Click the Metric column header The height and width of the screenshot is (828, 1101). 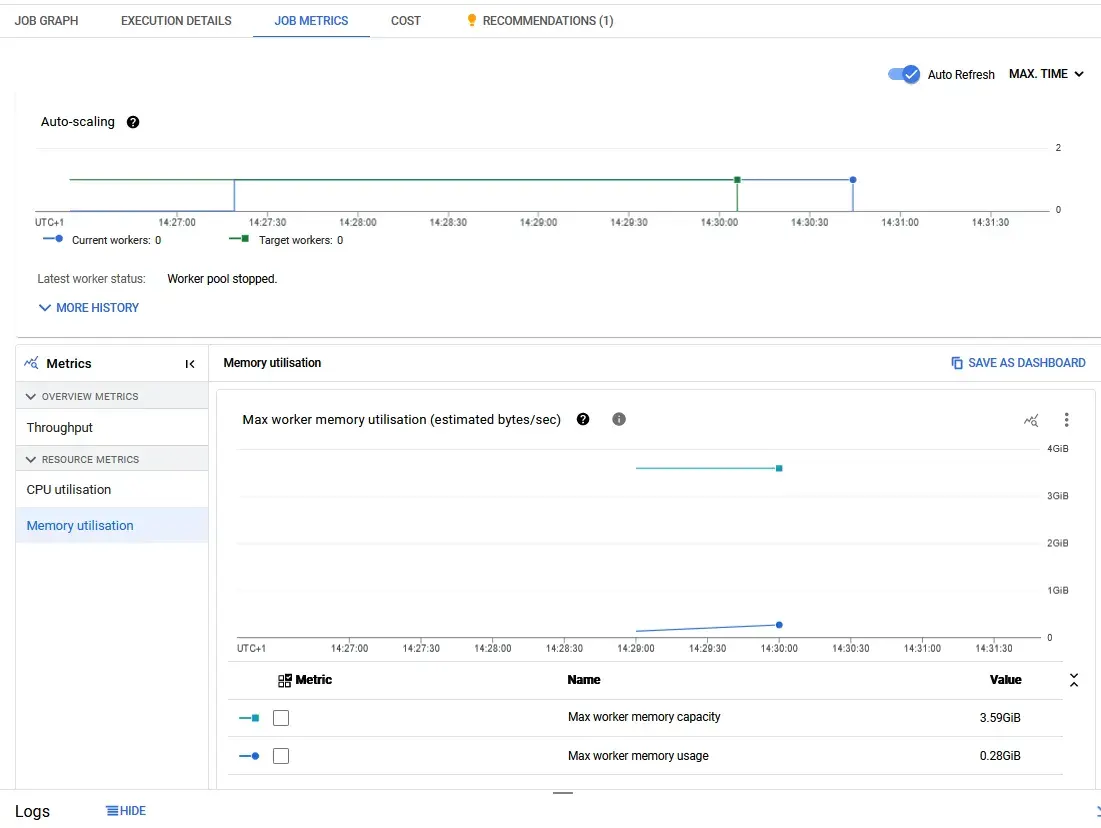tap(314, 680)
